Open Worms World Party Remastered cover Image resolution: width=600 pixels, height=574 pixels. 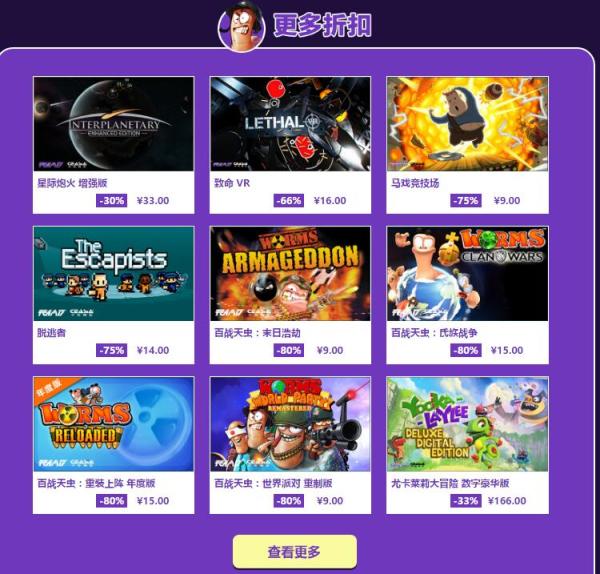tap(290, 424)
